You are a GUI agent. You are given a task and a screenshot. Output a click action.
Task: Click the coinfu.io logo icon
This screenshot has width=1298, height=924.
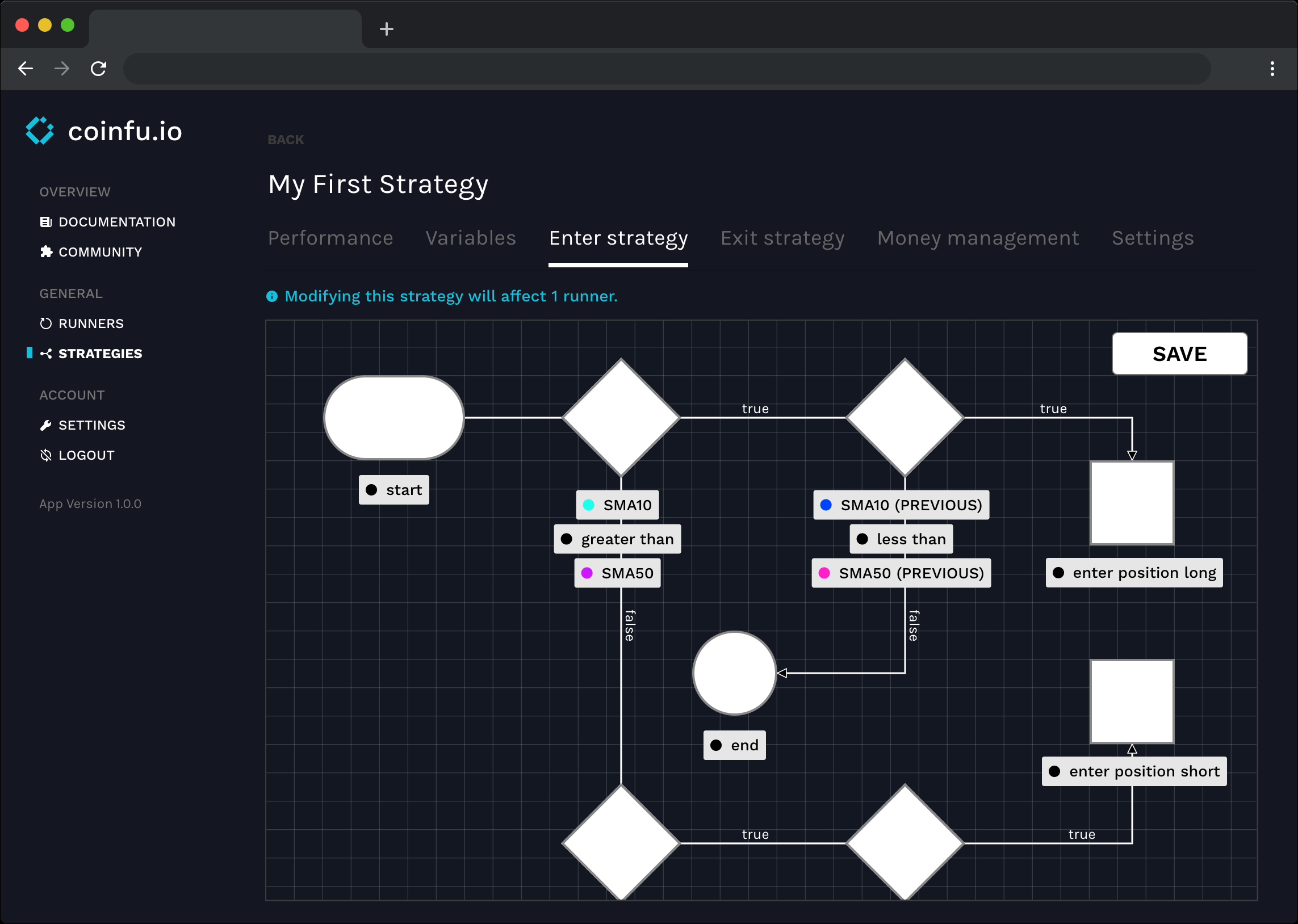click(39, 131)
